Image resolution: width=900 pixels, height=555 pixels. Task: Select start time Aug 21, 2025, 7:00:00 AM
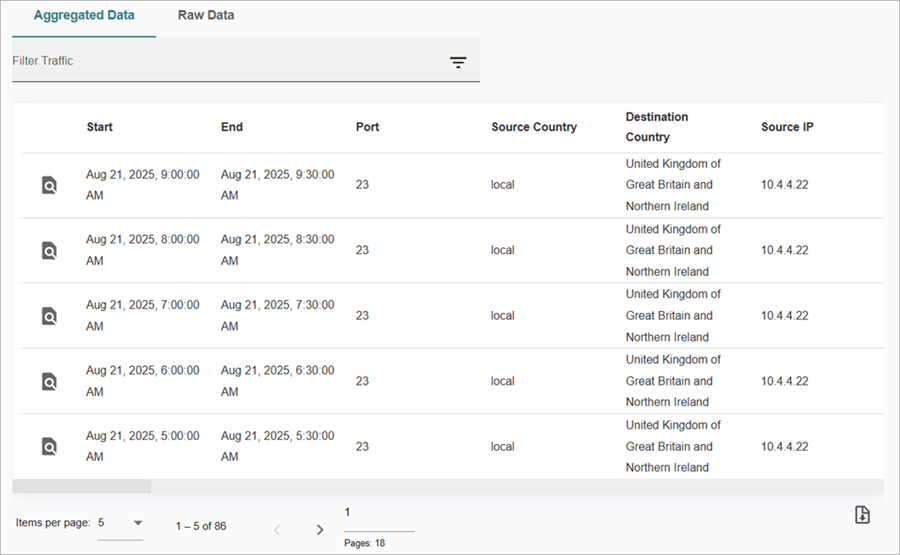click(x=143, y=316)
